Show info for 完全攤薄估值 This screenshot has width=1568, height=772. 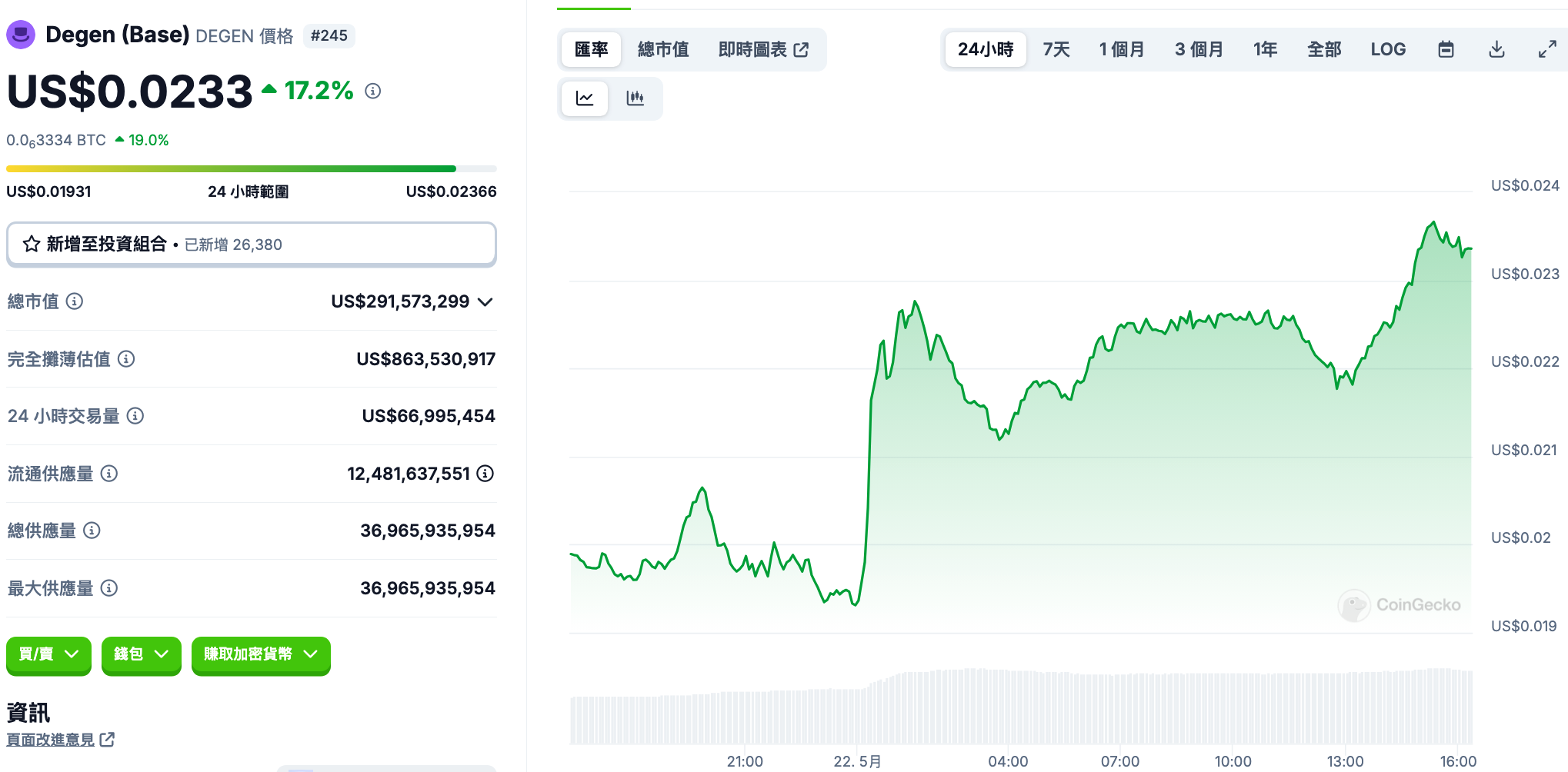tap(126, 359)
